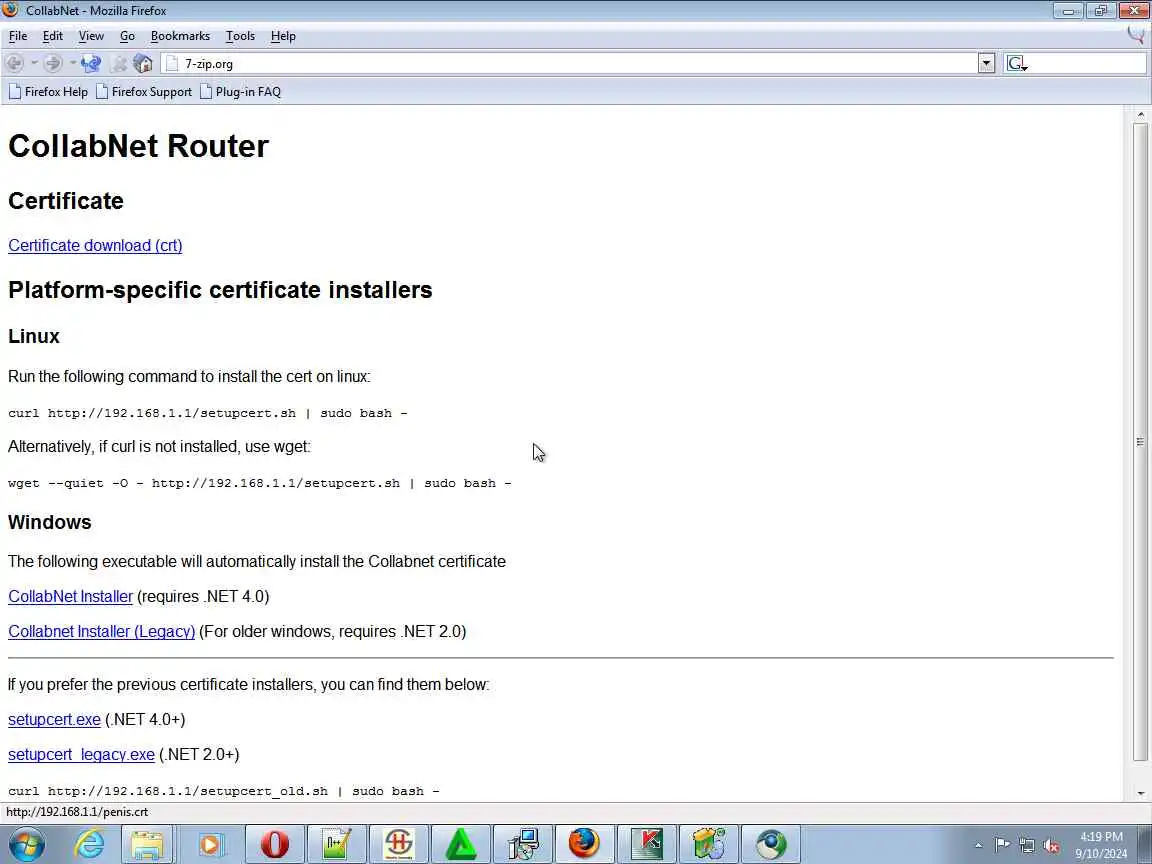The width and height of the screenshot is (1152, 864).
Task: Open the Firefox Support bookmark
Action: [144, 92]
